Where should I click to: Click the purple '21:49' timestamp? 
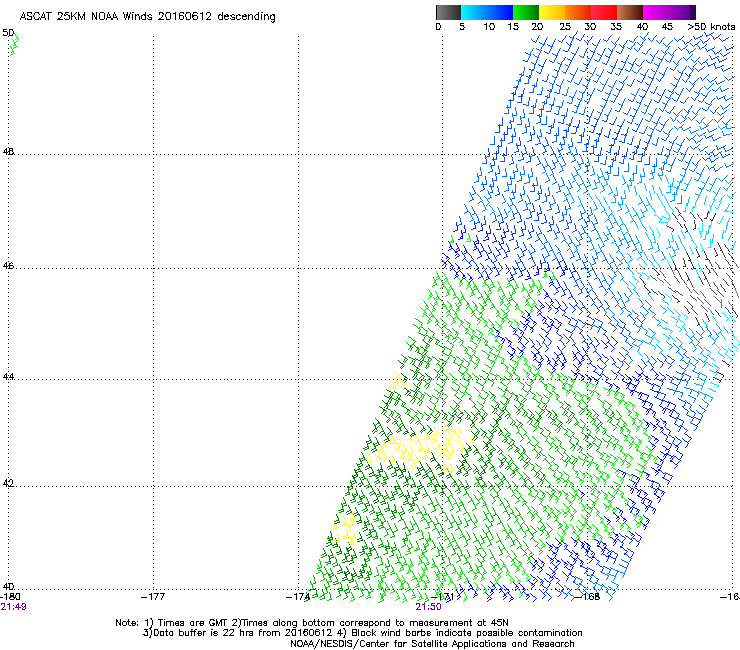[13, 607]
